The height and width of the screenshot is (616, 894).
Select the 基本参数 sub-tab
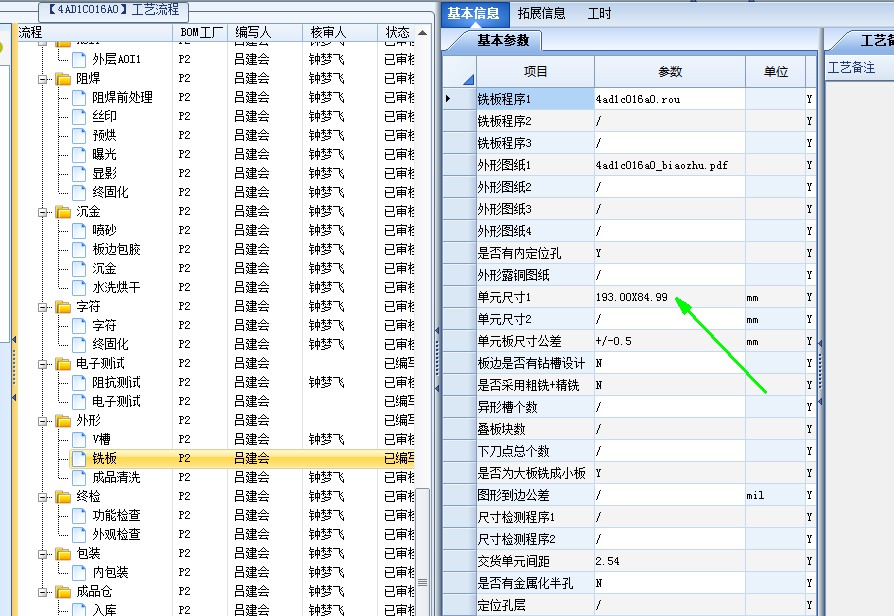pos(503,40)
